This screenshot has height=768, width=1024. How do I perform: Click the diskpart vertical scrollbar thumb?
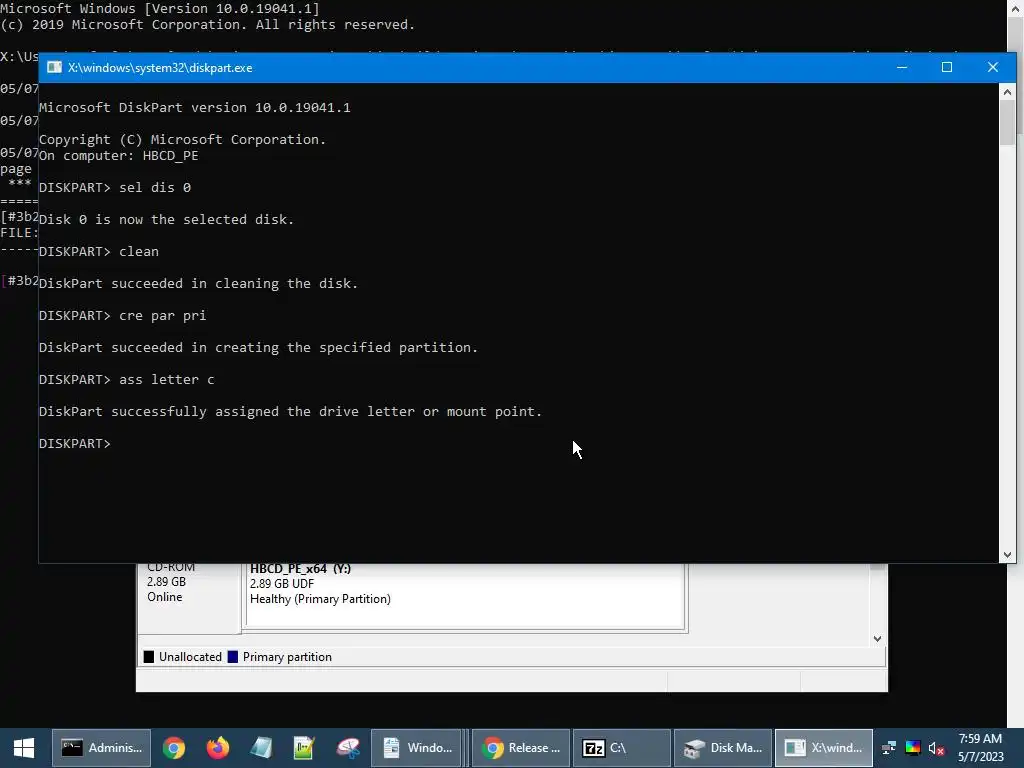[1007, 123]
